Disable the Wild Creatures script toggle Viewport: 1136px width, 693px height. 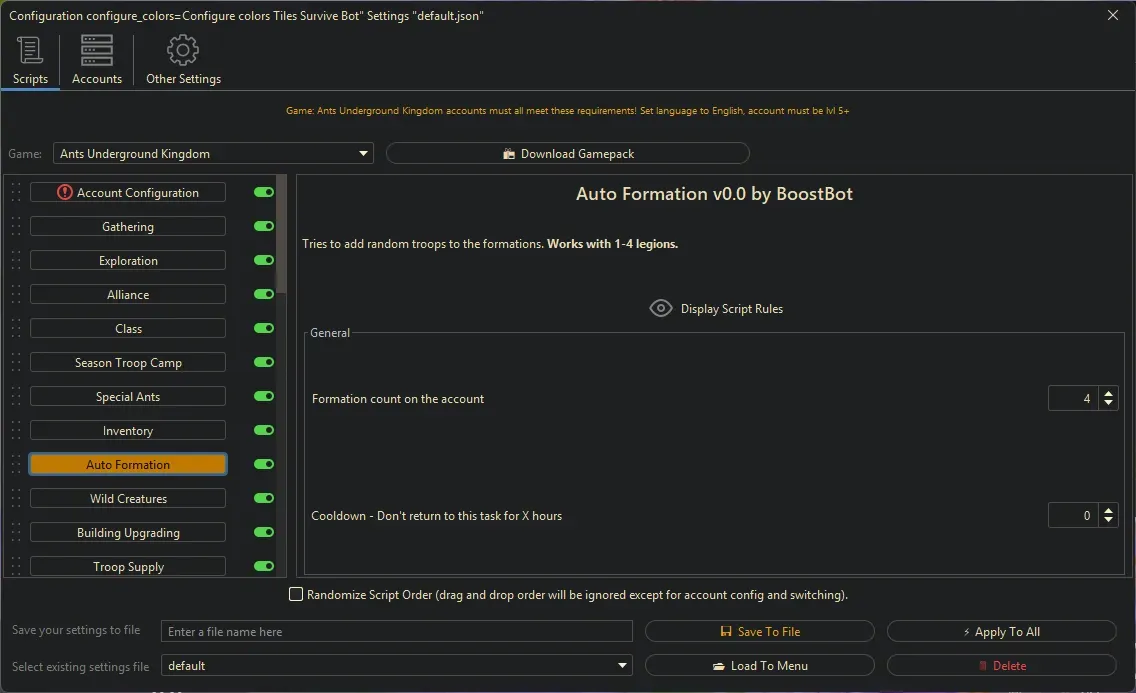tap(264, 499)
